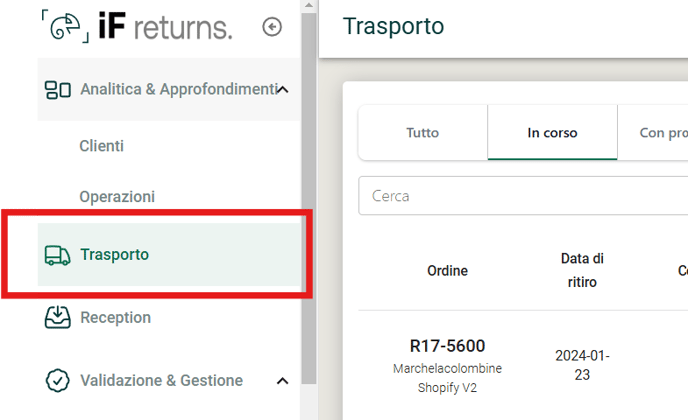Click the Analitica dashboard icon

pyautogui.click(x=57, y=90)
